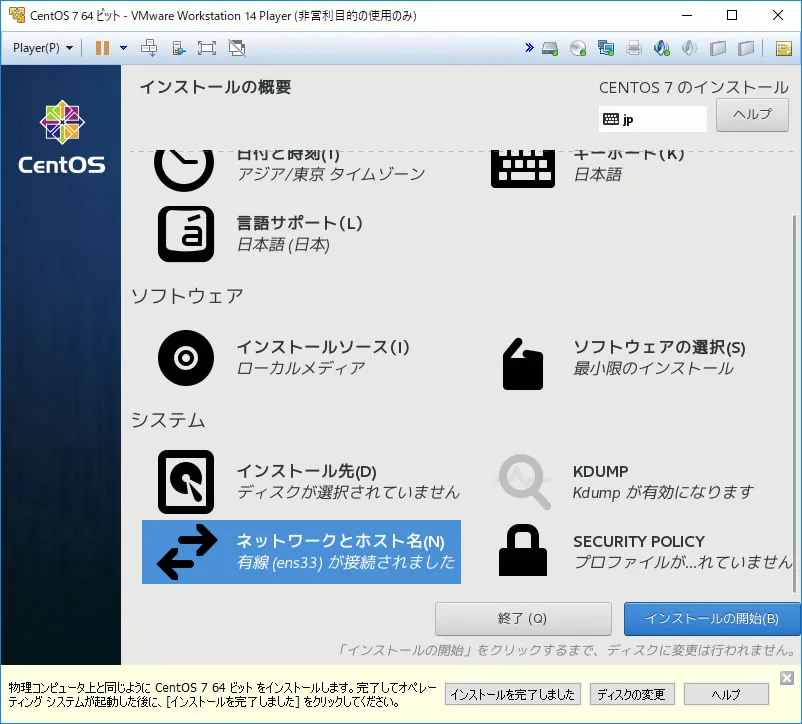
Task: Click the sound card device icon
Action: pos(661,49)
